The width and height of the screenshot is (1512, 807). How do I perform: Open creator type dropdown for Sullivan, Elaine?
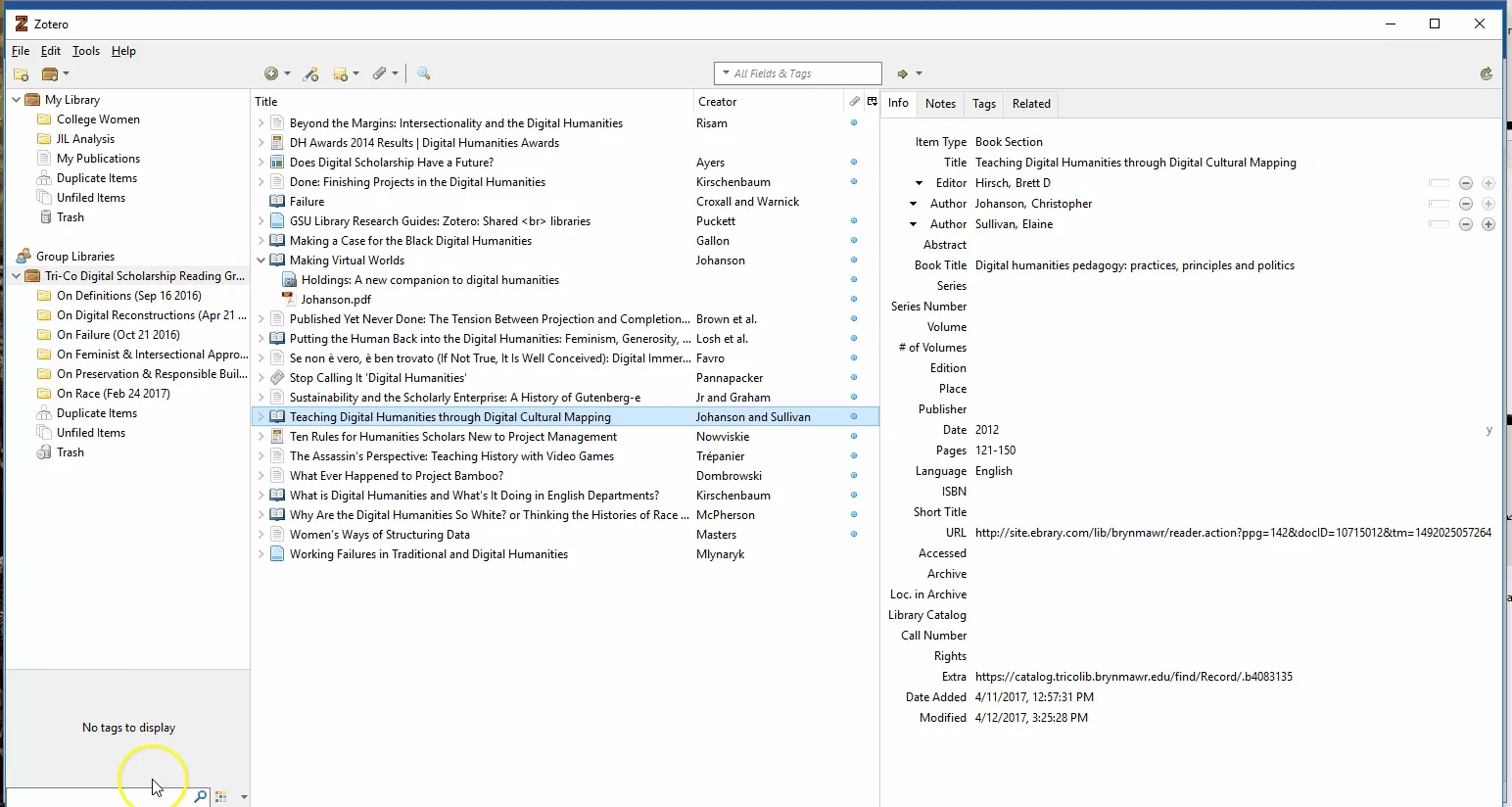pos(914,224)
